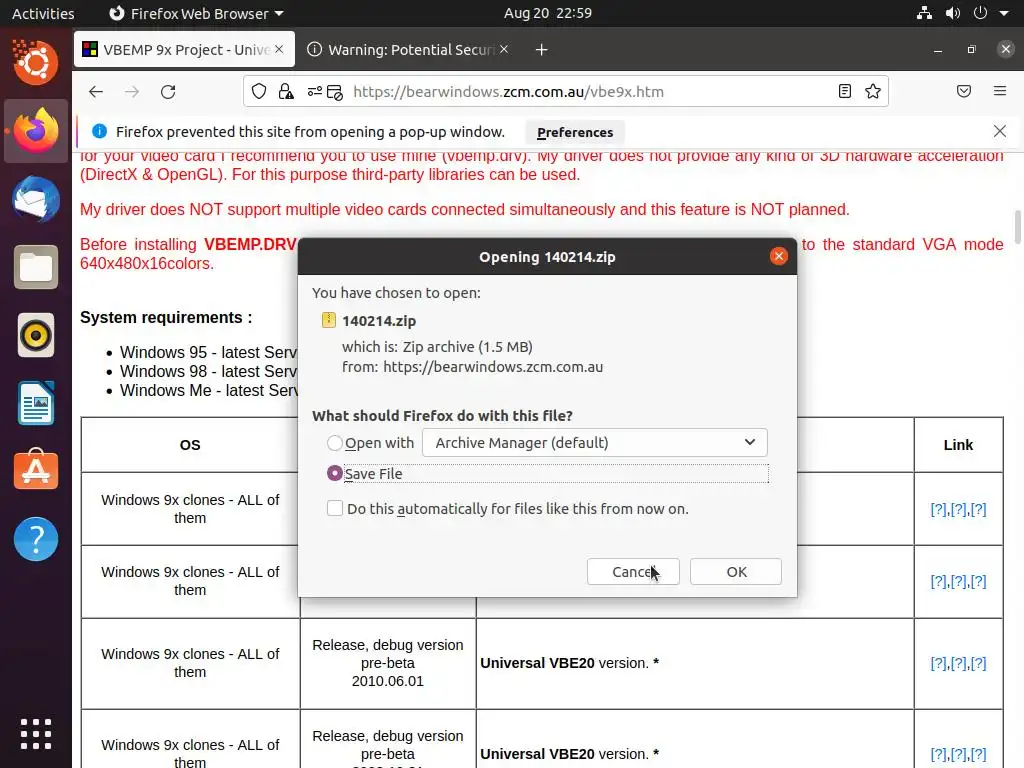Launch Thunderbird from the dock
This screenshot has width=1024, height=768.
pos(36,199)
